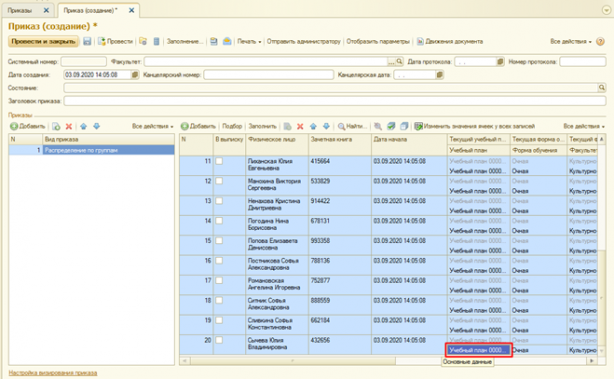This screenshot has height=379, width=614.
Task: Click the Заполнение... button
Action: pos(185,41)
